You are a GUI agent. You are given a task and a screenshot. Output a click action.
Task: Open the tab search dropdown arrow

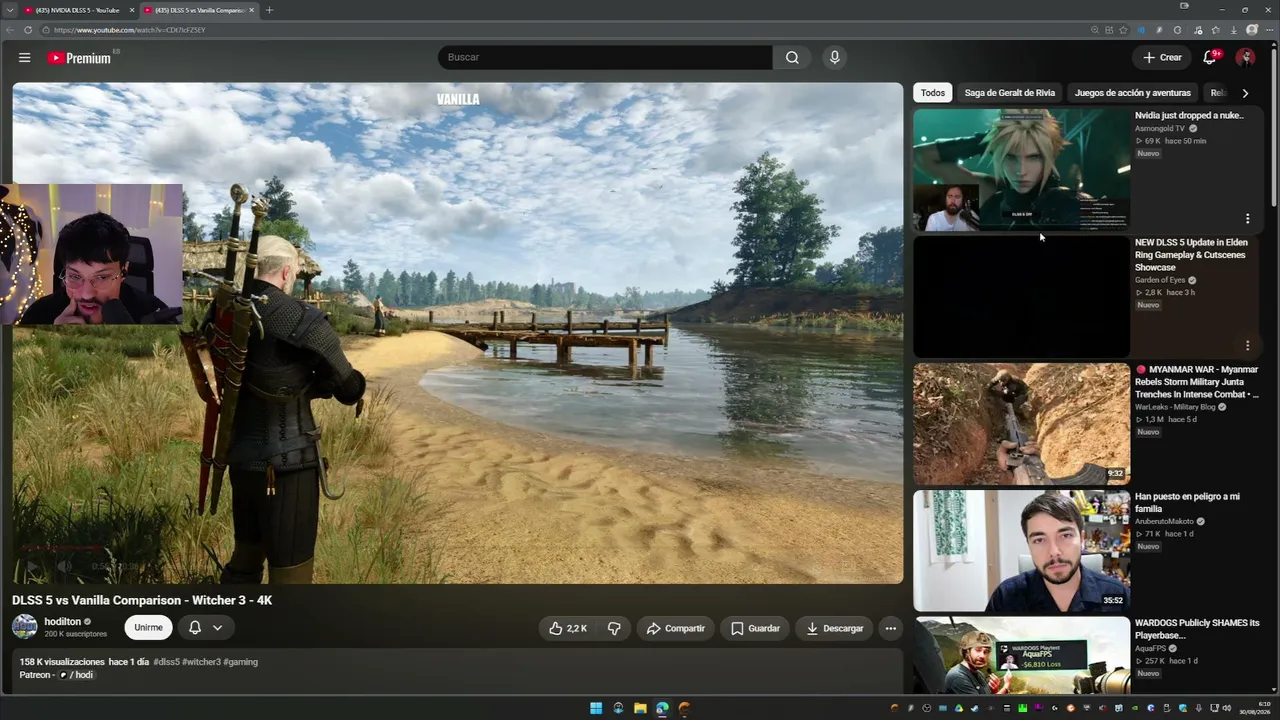tap(9, 10)
